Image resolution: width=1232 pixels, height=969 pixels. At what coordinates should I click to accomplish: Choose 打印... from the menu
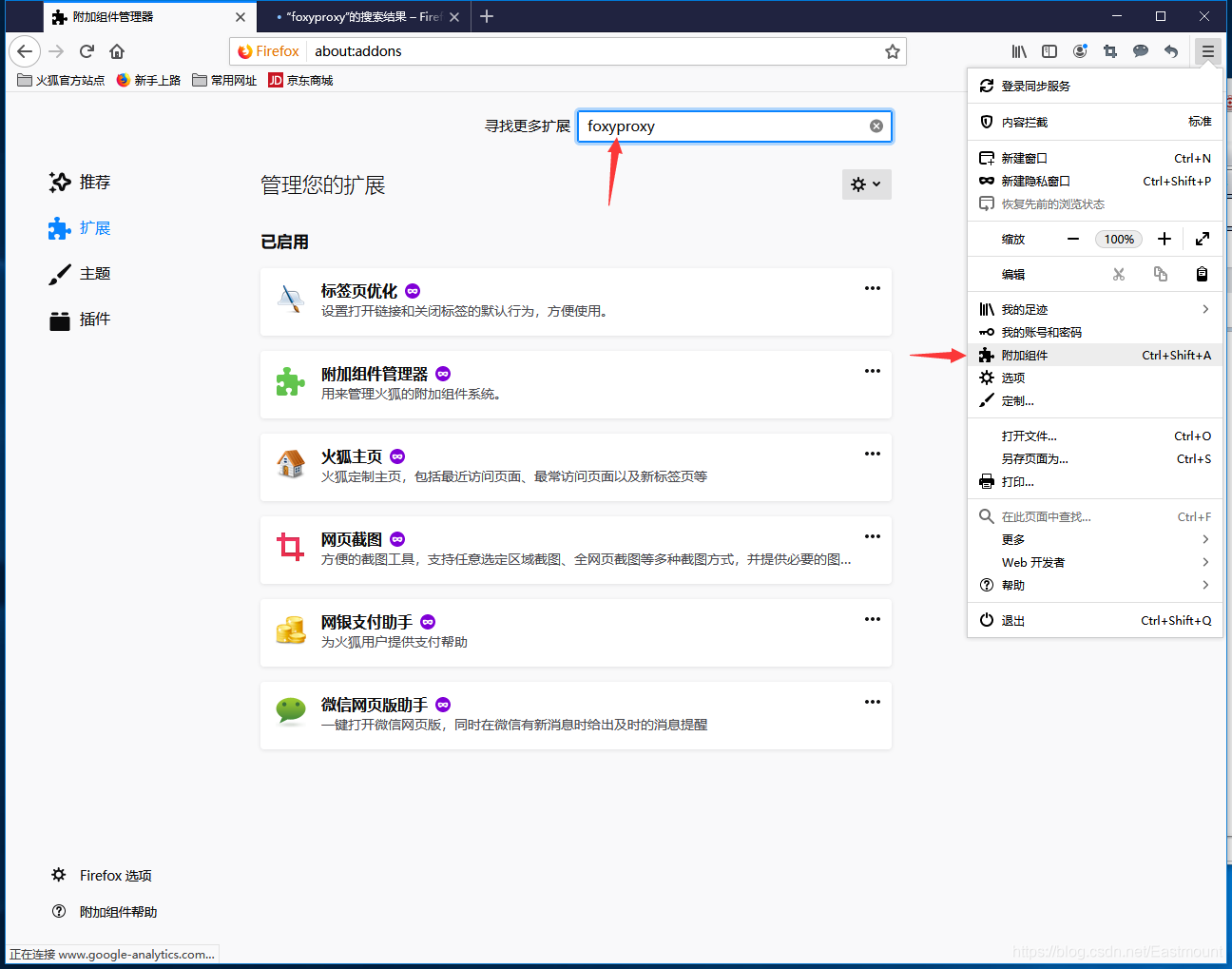point(1095,481)
